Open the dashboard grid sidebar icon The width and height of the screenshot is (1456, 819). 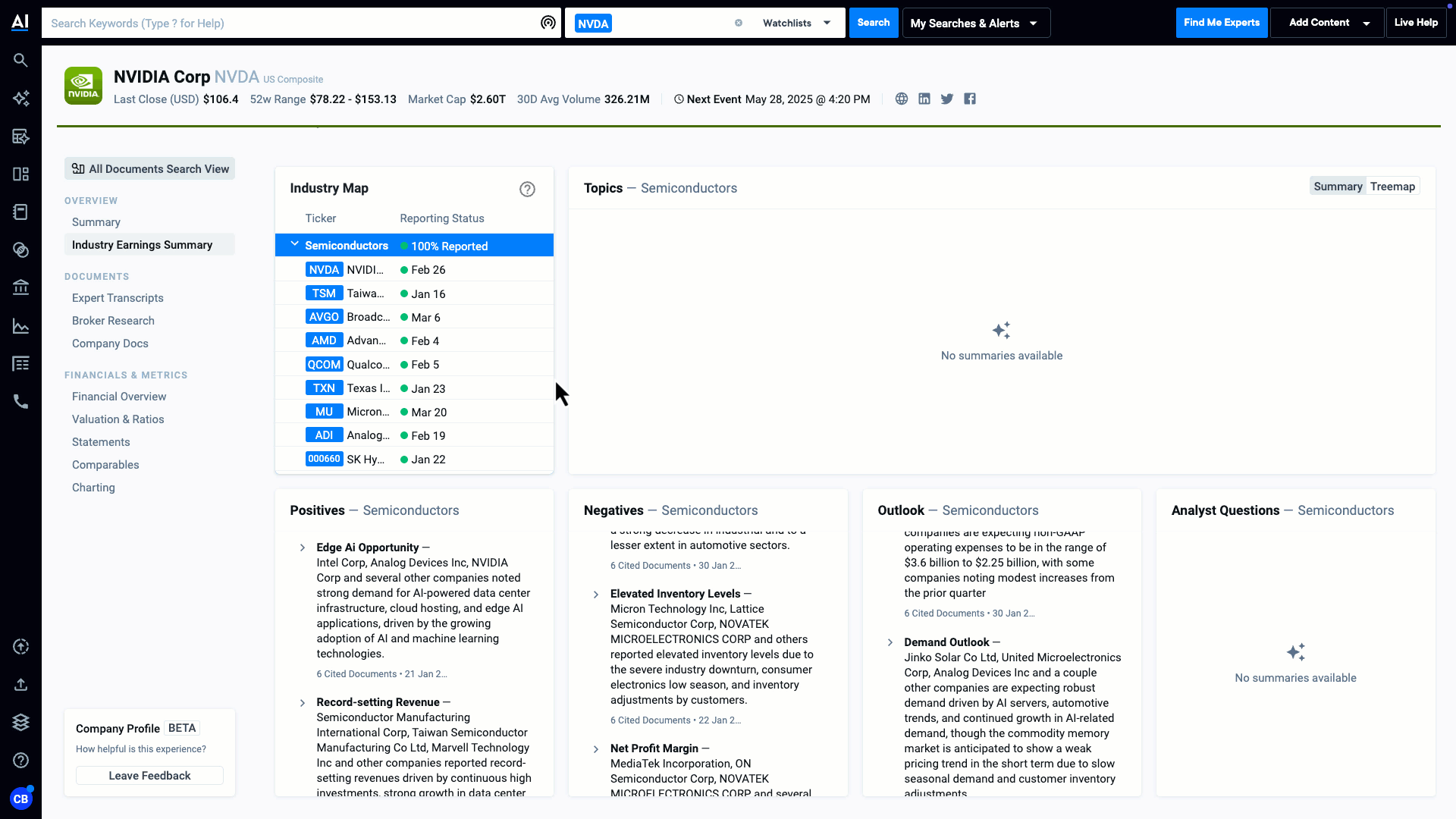coord(20,174)
